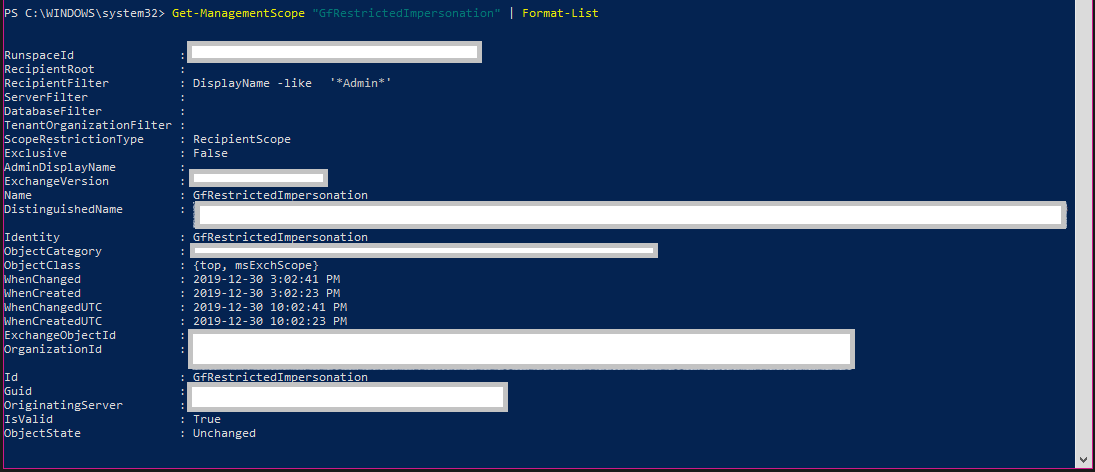Click the Identity label
The width and height of the screenshot is (1095, 472).
pyautogui.click(x=32, y=237)
